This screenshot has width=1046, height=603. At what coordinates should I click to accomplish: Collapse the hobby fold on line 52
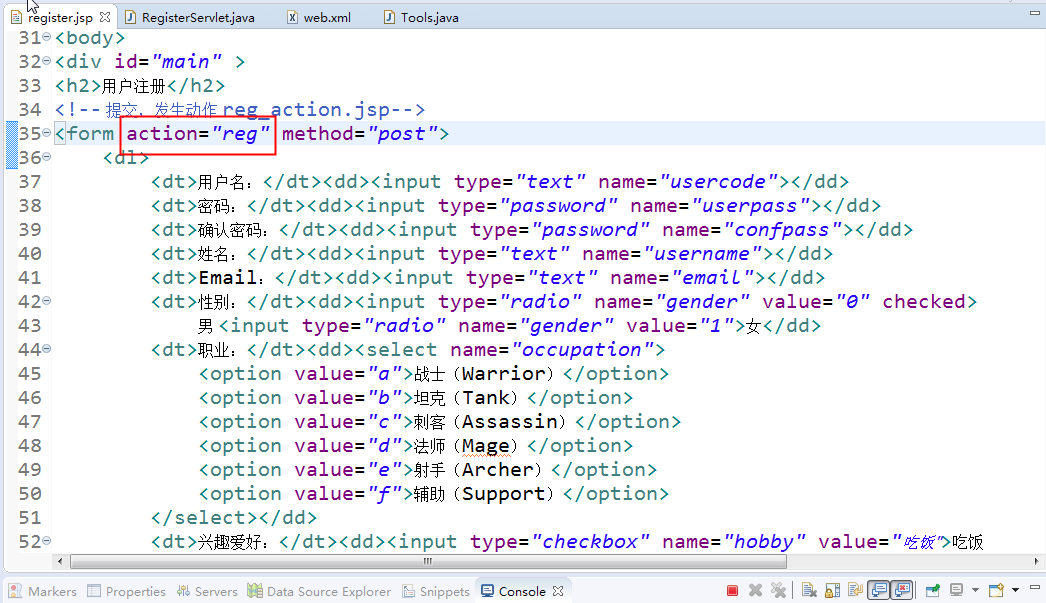pos(47,542)
